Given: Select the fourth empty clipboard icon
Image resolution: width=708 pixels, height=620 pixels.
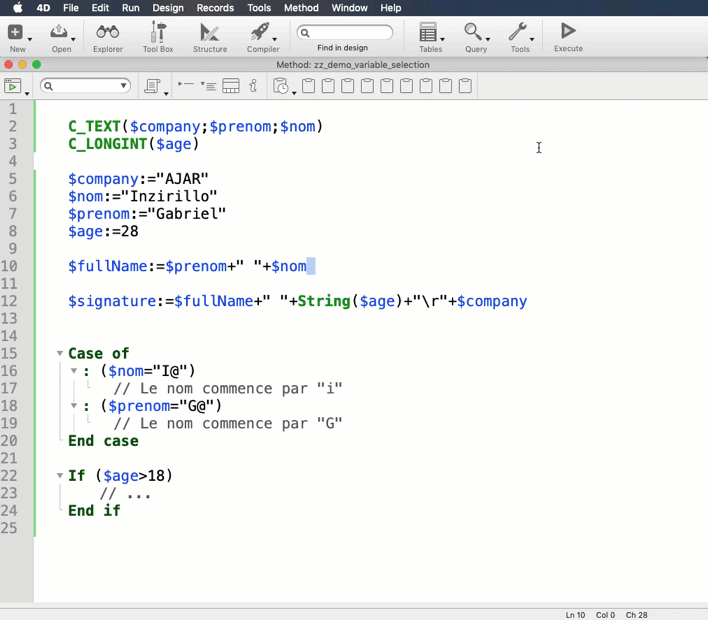Looking at the screenshot, I should point(367,86).
